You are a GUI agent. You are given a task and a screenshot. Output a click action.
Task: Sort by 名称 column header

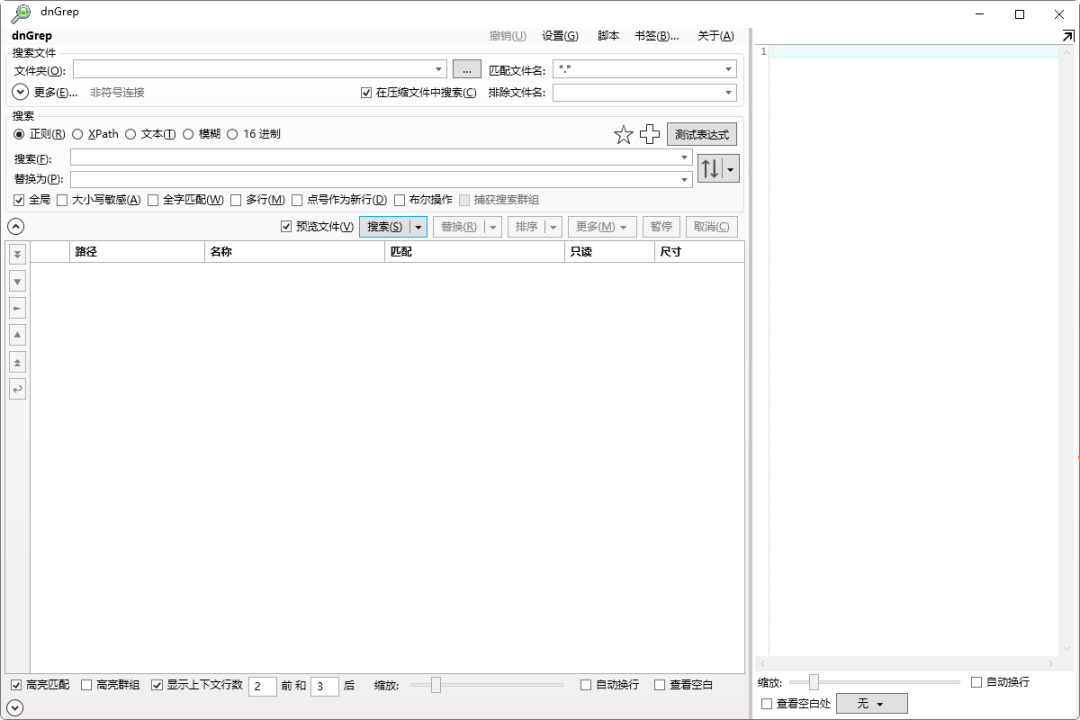tap(294, 251)
